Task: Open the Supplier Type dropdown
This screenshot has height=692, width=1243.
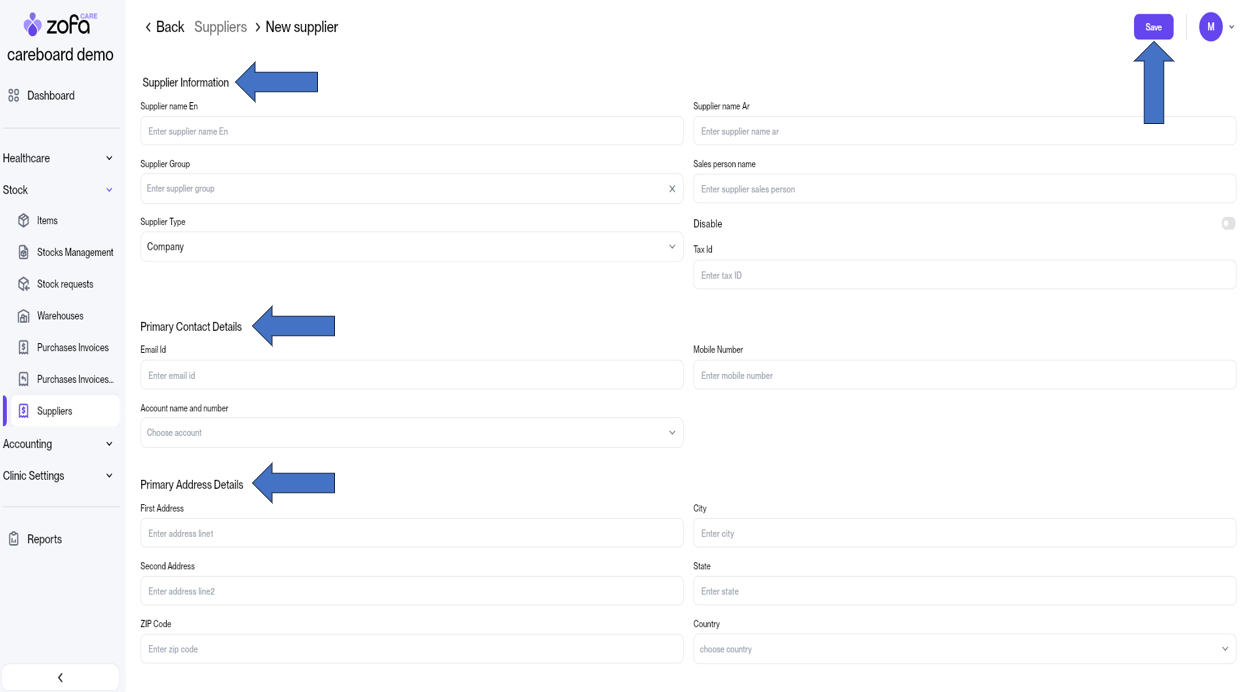Action: click(x=411, y=247)
